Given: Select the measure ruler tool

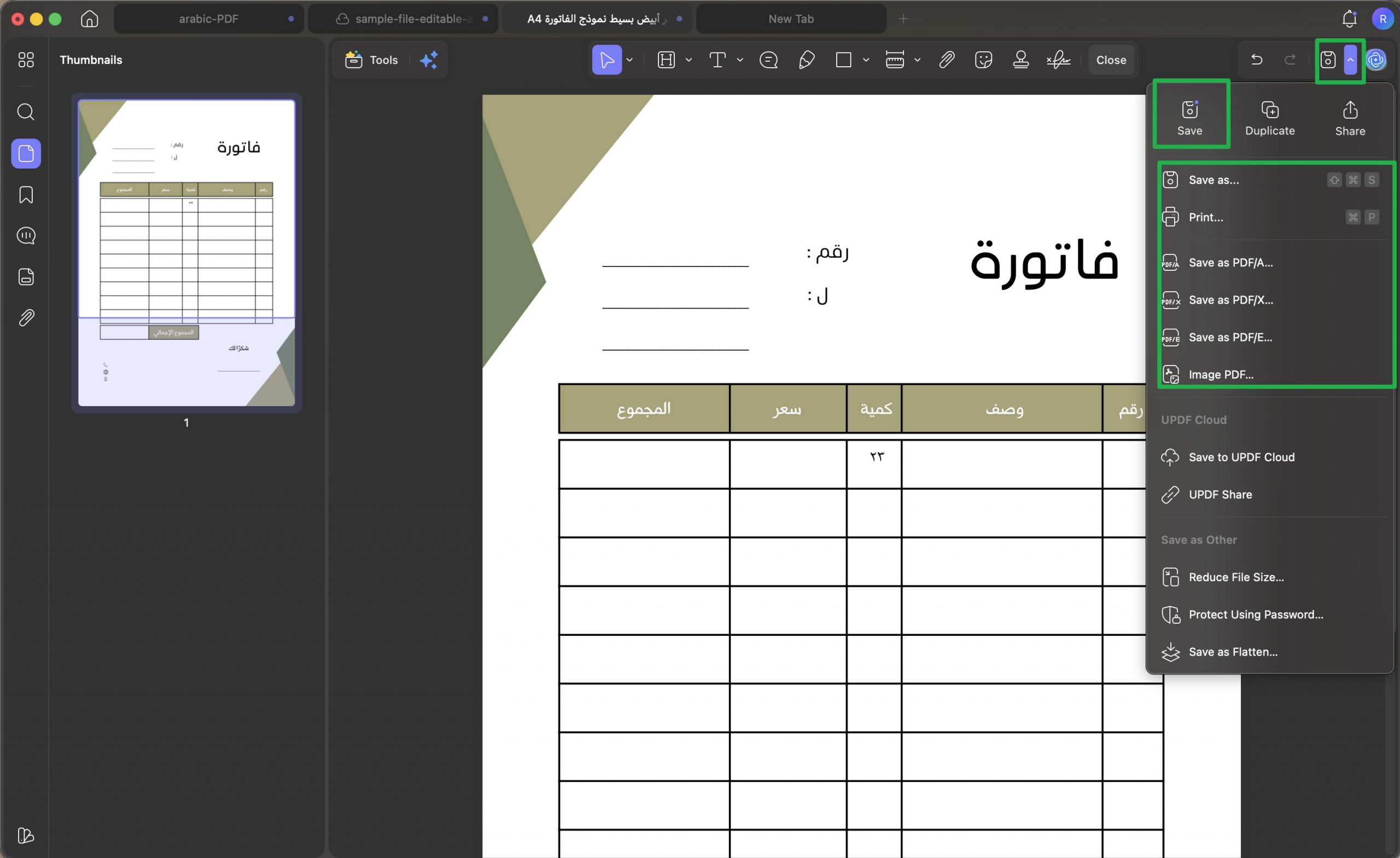Looking at the screenshot, I should point(895,60).
